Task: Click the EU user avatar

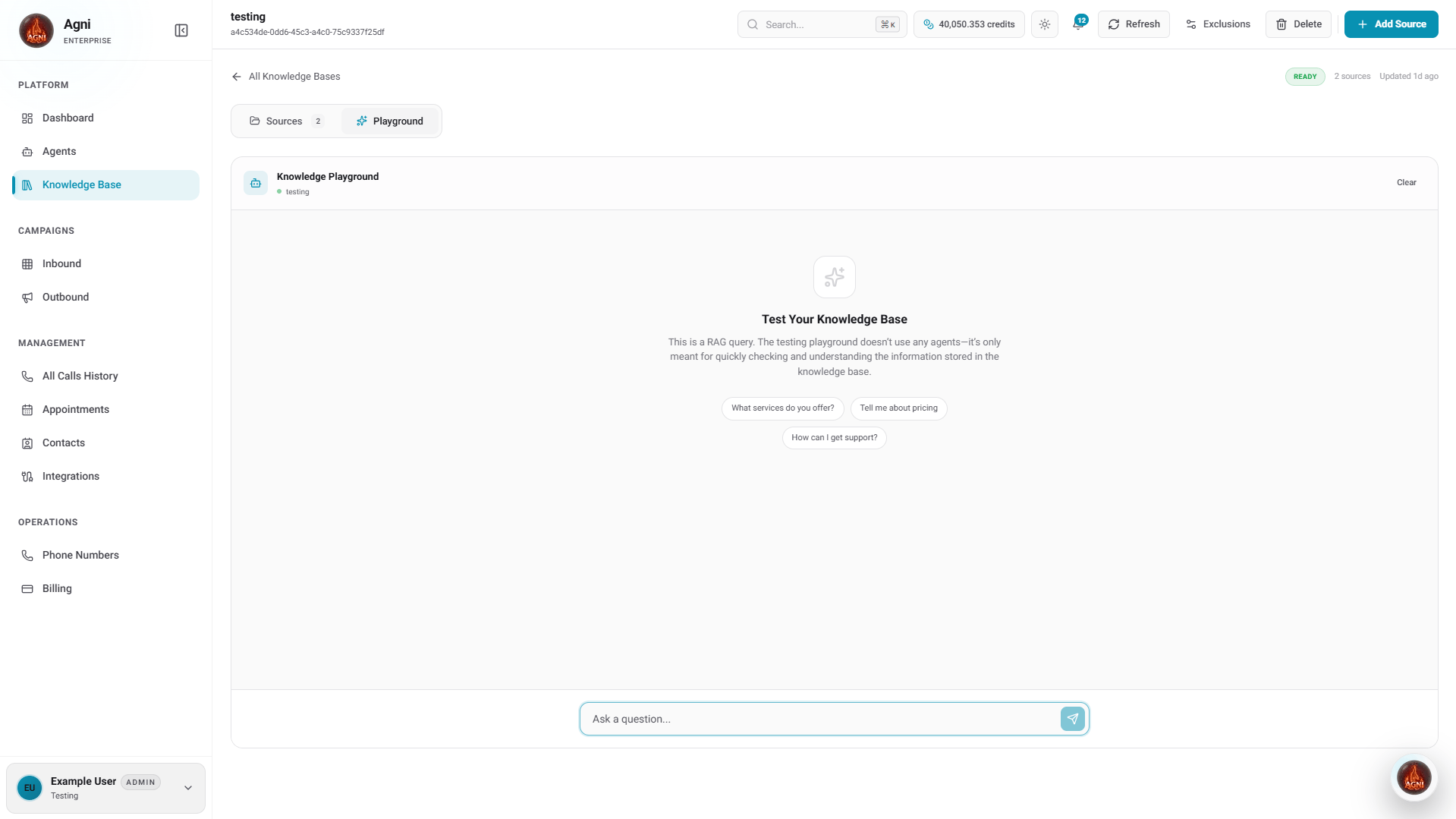Action: [x=30, y=788]
